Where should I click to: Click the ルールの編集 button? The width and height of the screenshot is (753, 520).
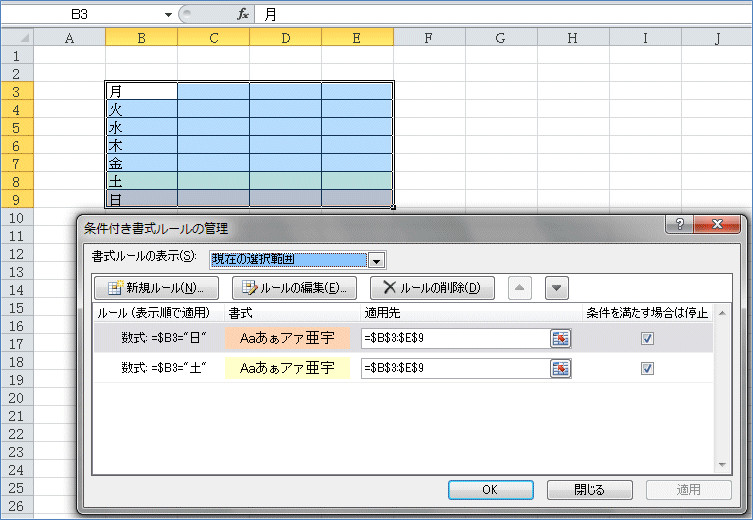click(294, 288)
